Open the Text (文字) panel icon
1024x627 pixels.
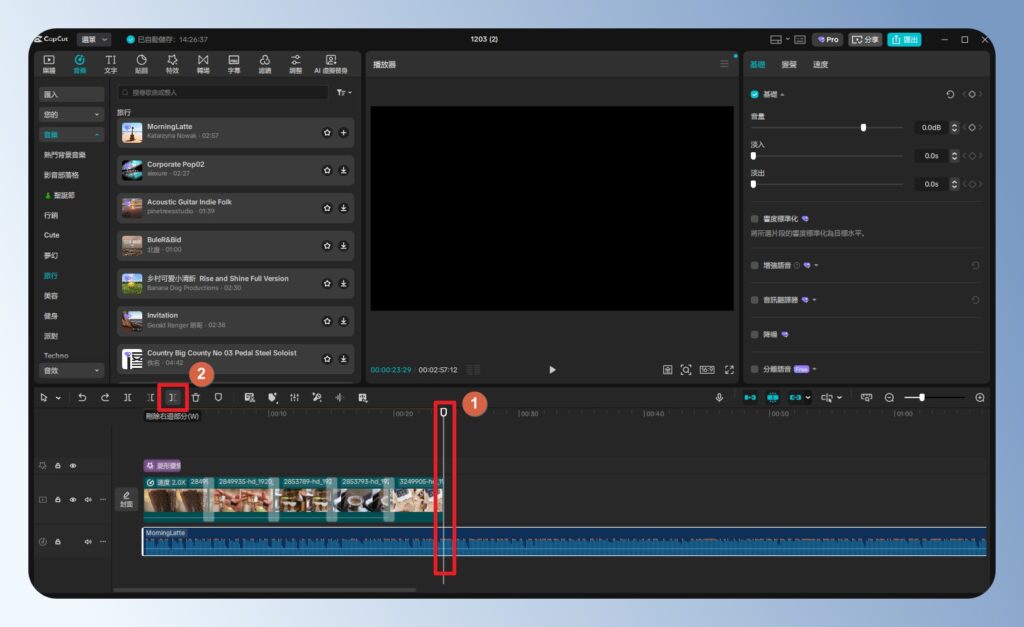pyautogui.click(x=111, y=64)
